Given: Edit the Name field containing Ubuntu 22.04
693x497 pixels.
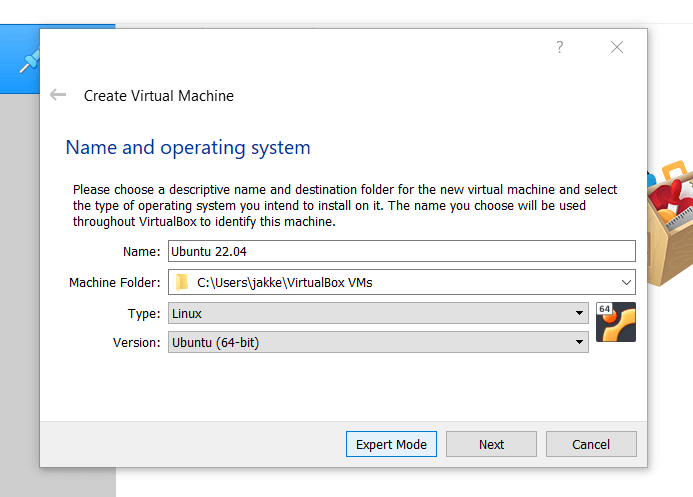Looking at the screenshot, I should click(401, 251).
